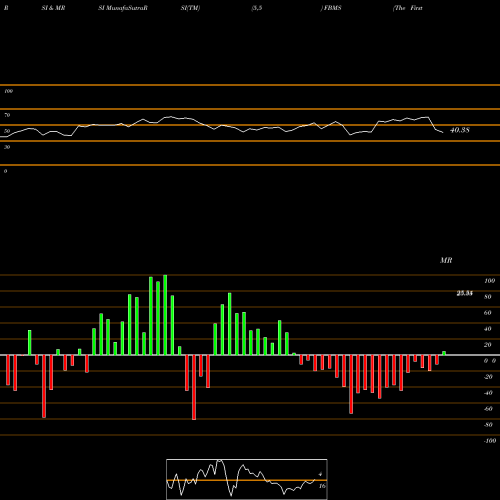This screenshot has width=500, height=500.
Task: Click '(The First' company name text
Action: point(408,8)
